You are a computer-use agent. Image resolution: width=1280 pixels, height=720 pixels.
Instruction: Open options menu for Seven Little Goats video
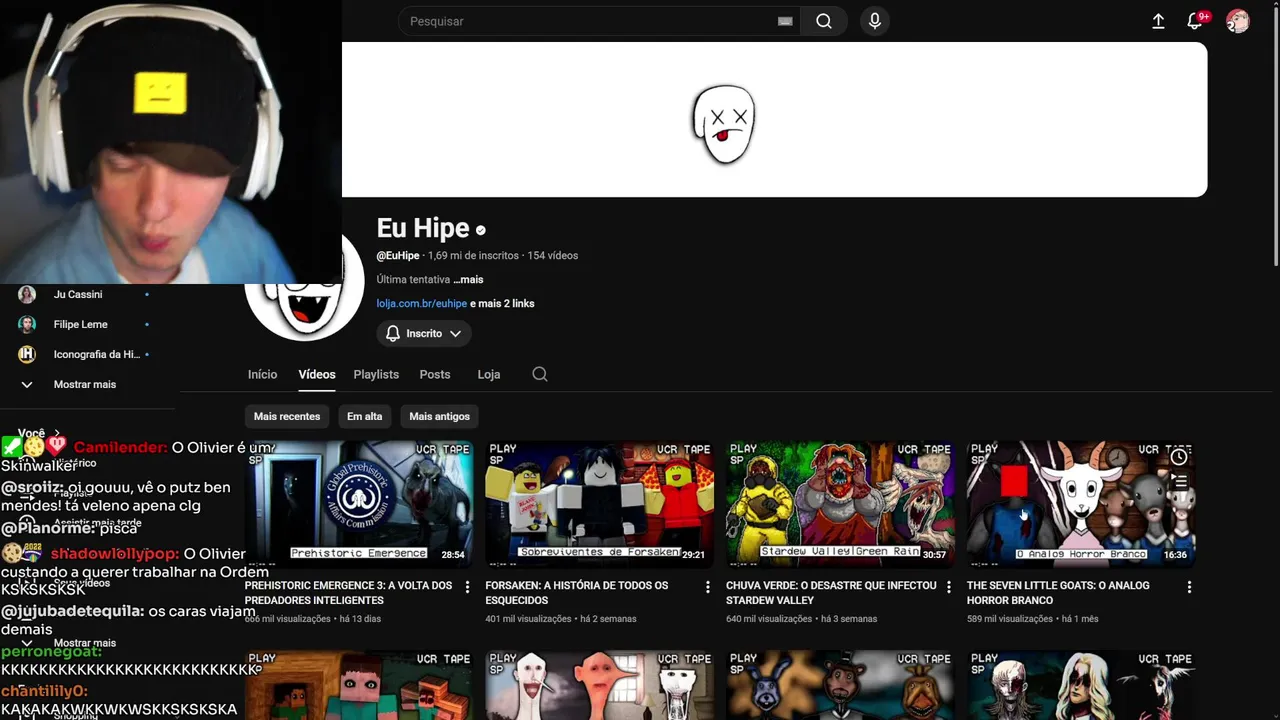click(1189, 587)
